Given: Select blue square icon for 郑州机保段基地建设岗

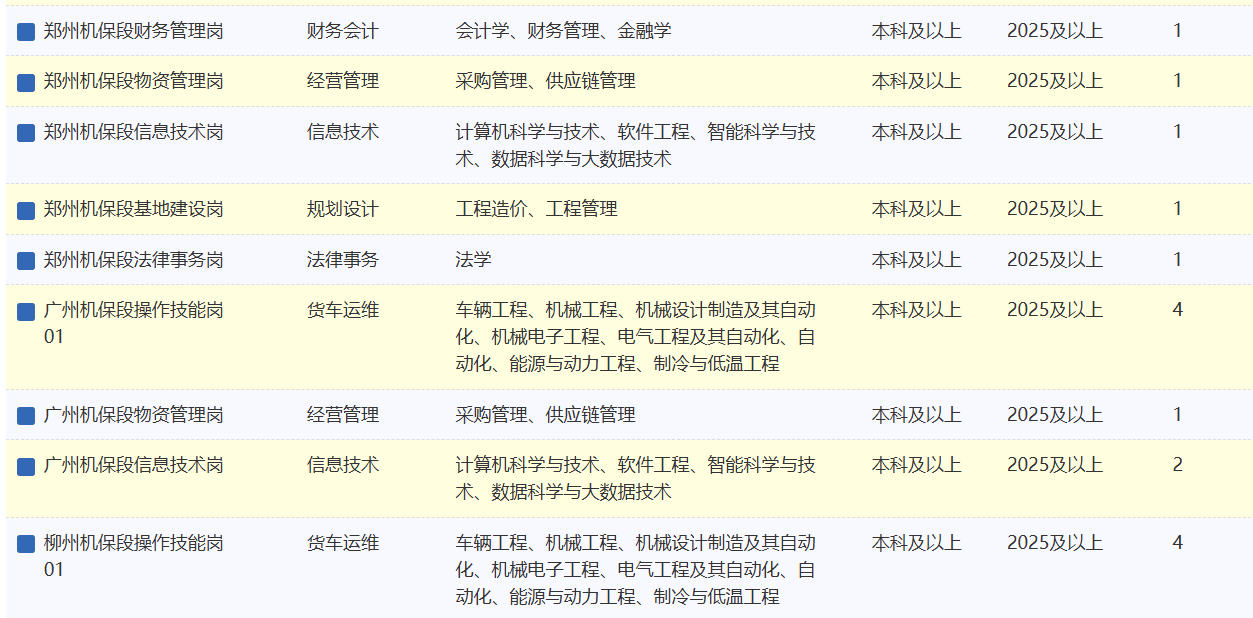Looking at the screenshot, I should [x=26, y=210].
